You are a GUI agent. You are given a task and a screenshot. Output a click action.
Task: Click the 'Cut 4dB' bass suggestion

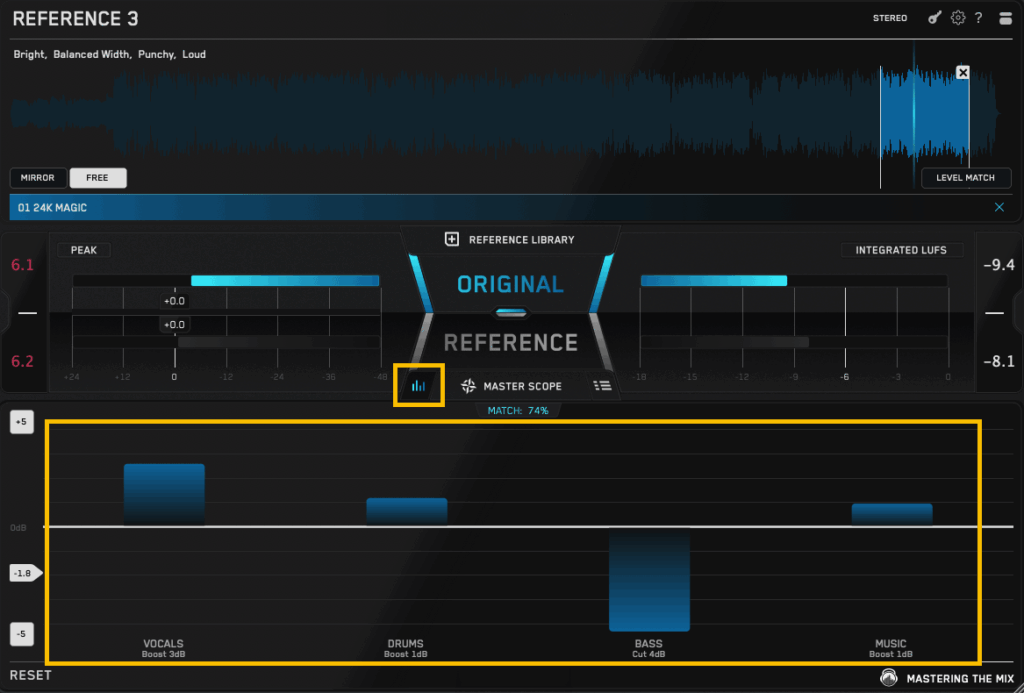[648, 654]
